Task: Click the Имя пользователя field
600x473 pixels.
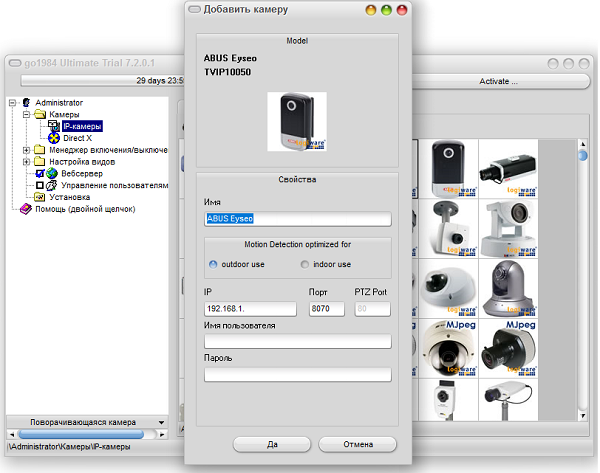Action: (x=298, y=341)
